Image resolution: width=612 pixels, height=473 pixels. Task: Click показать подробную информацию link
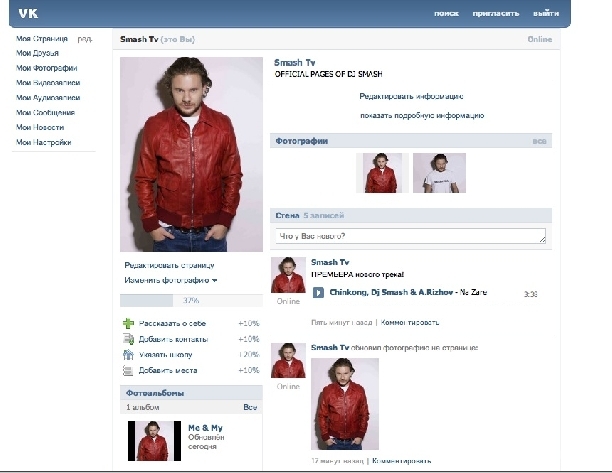tap(422, 116)
